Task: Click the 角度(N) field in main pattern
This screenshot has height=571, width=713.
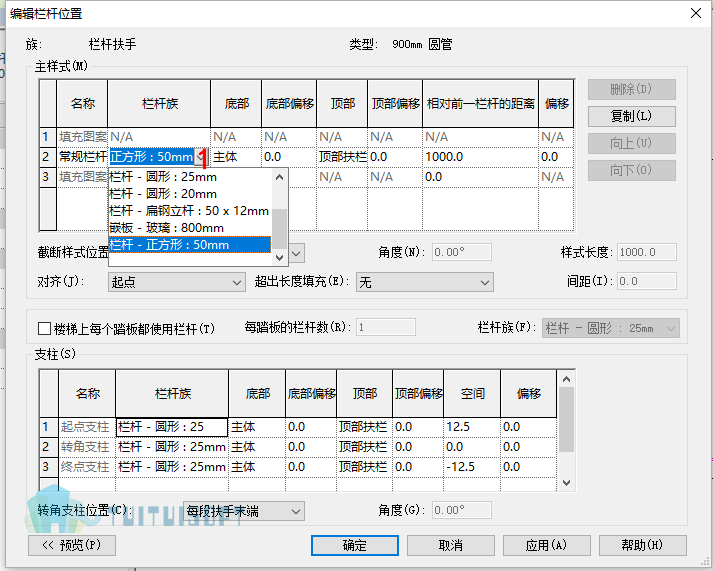Action: [x=462, y=252]
